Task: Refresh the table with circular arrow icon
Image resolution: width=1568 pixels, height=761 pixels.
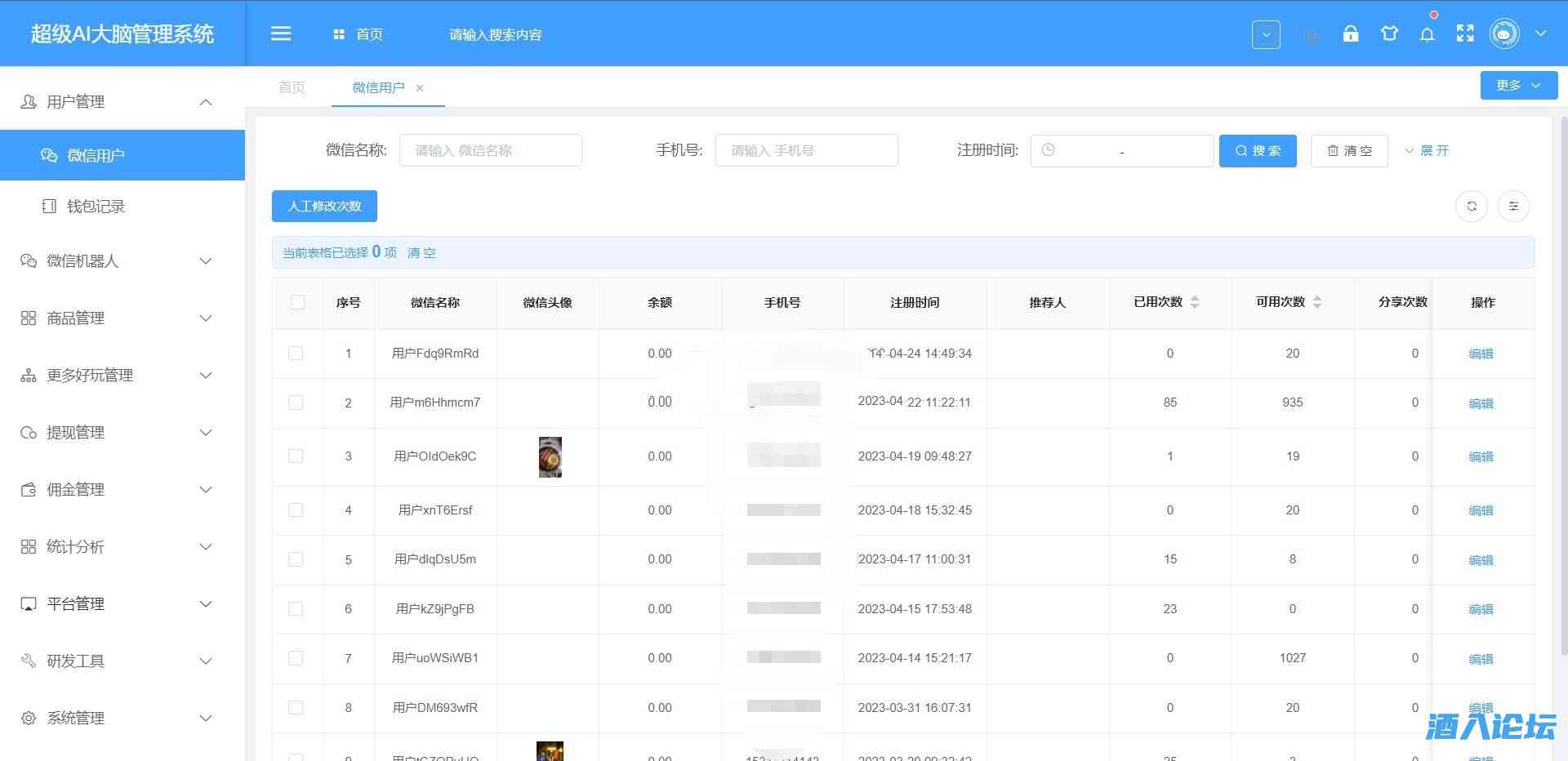Action: click(x=1472, y=207)
